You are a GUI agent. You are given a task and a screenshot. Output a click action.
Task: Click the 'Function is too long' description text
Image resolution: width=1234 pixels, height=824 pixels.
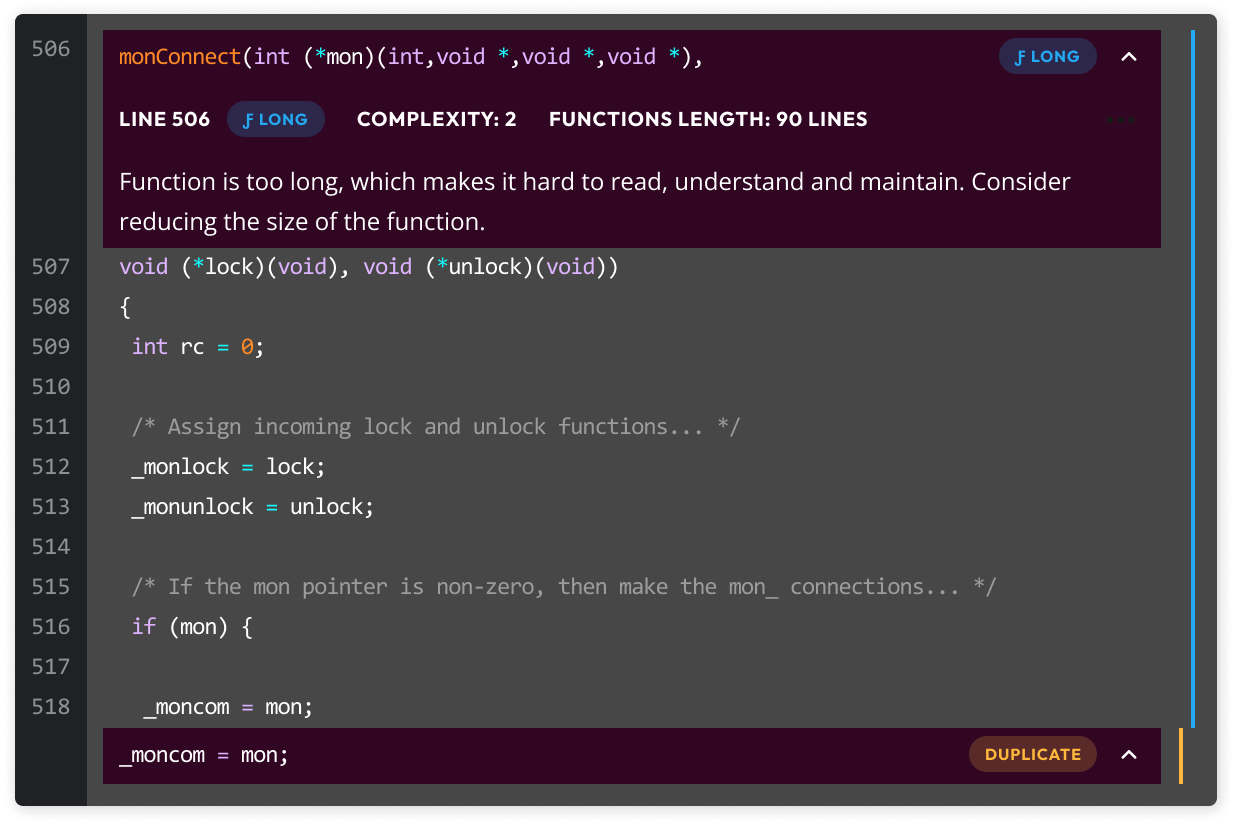[x=595, y=202]
